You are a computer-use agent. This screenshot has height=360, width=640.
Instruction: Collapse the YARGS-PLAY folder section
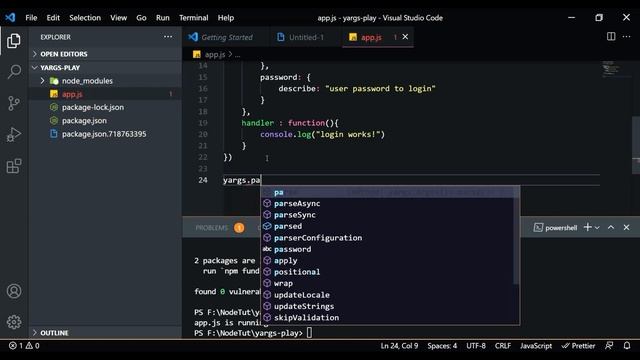[x=105, y=67]
